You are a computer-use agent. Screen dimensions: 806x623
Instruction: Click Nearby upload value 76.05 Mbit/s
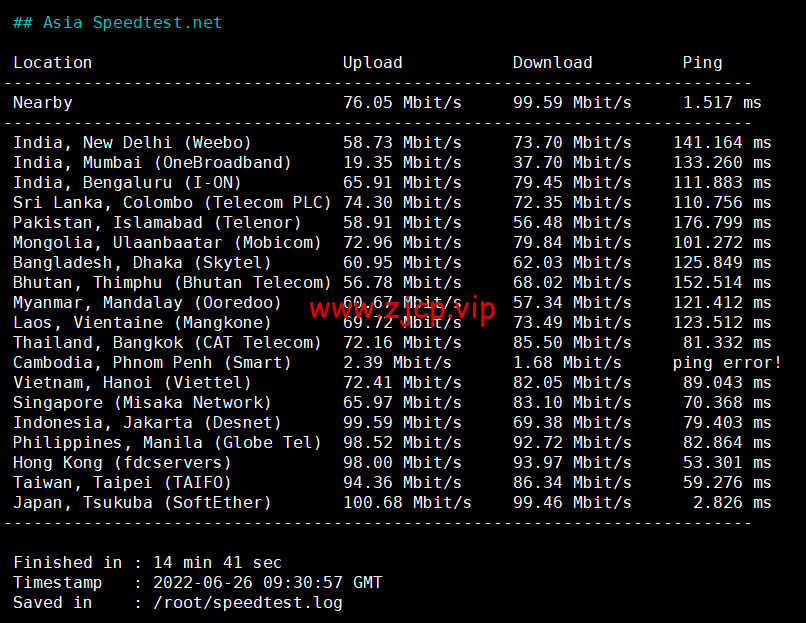click(x=402, y=103)
